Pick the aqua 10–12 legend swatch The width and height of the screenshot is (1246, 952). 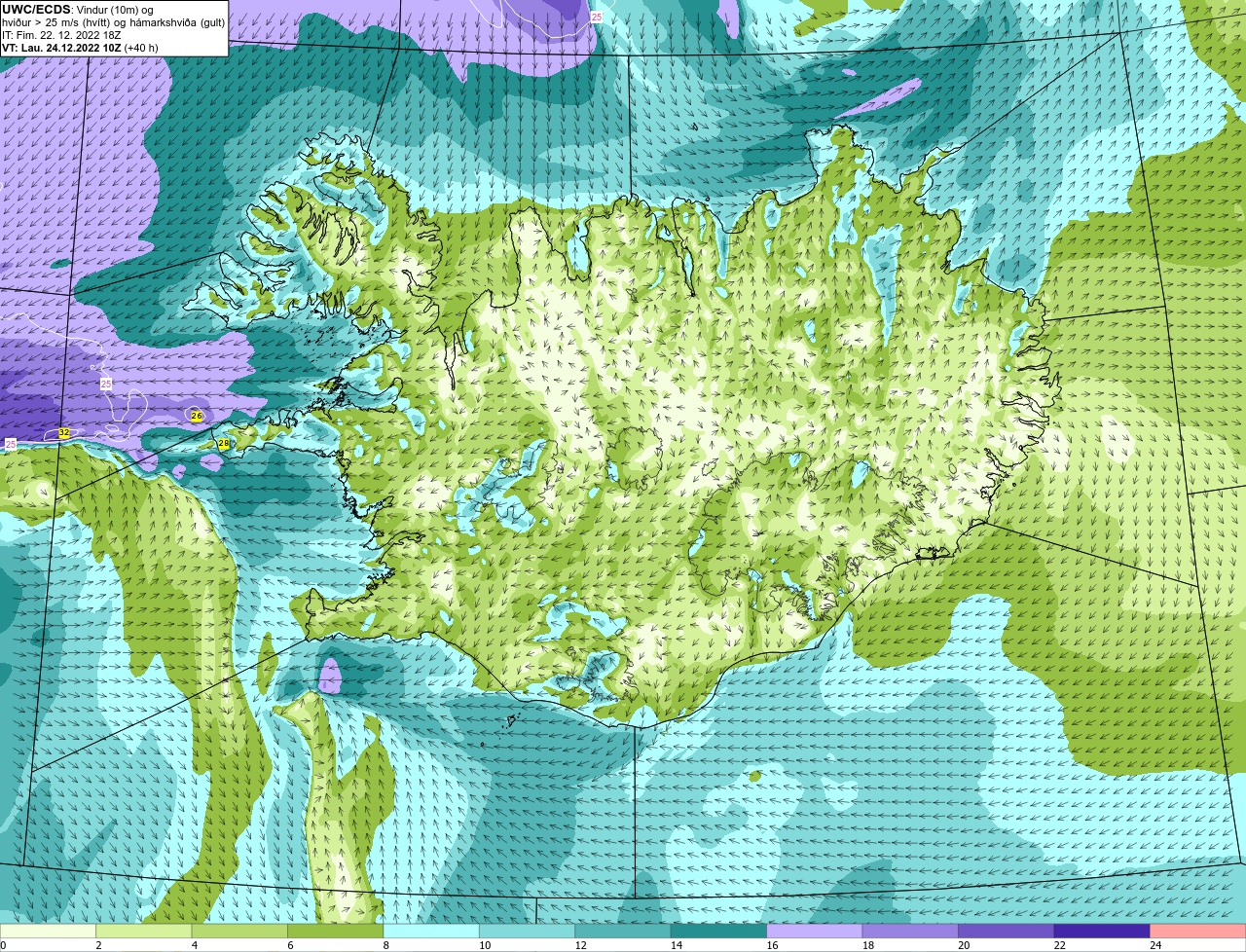pos(528,932)
